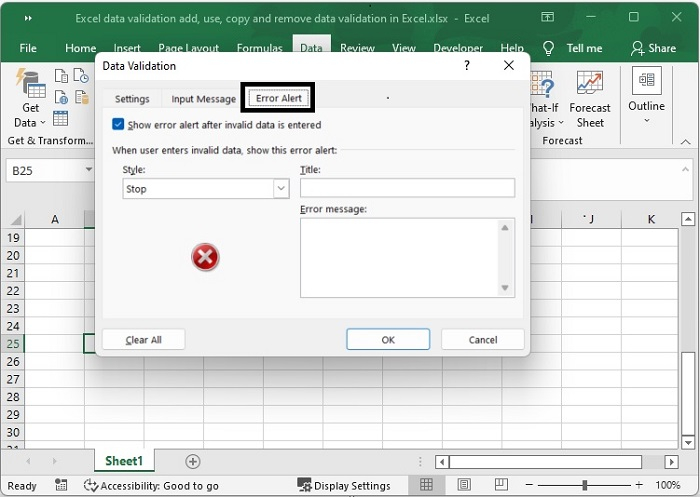Open Display Settings in status bar
The image size is (700, 497).
(x=344, y=485)
